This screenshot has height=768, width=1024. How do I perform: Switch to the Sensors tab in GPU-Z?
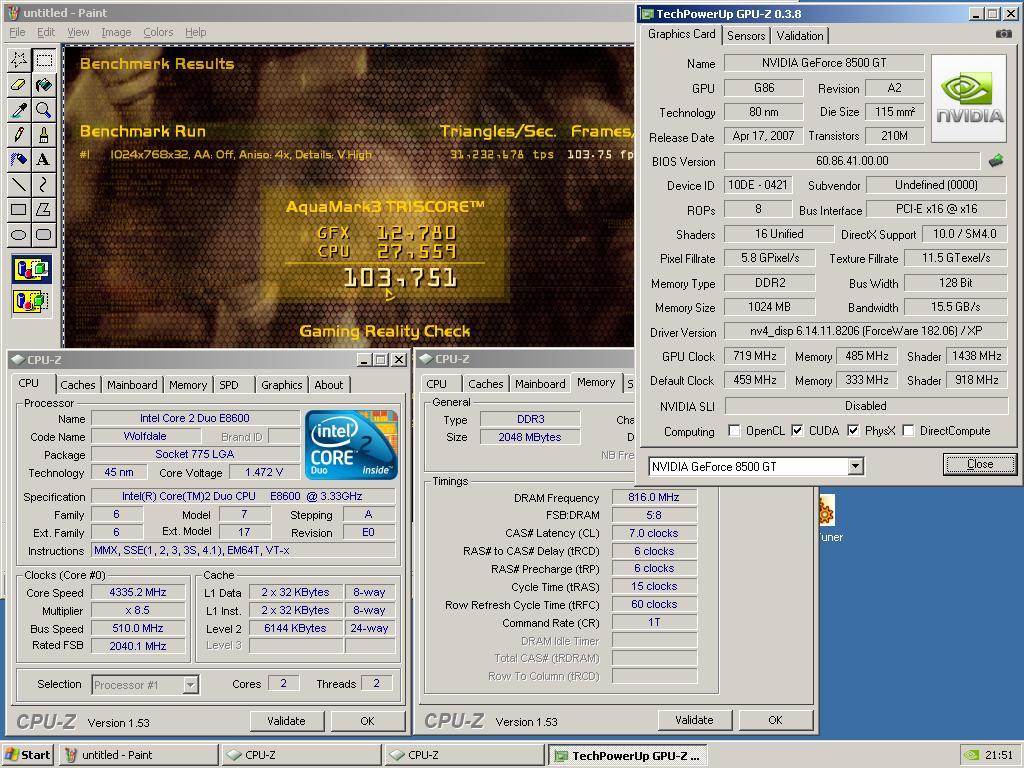pyautogui.click(x=746, y=36)
